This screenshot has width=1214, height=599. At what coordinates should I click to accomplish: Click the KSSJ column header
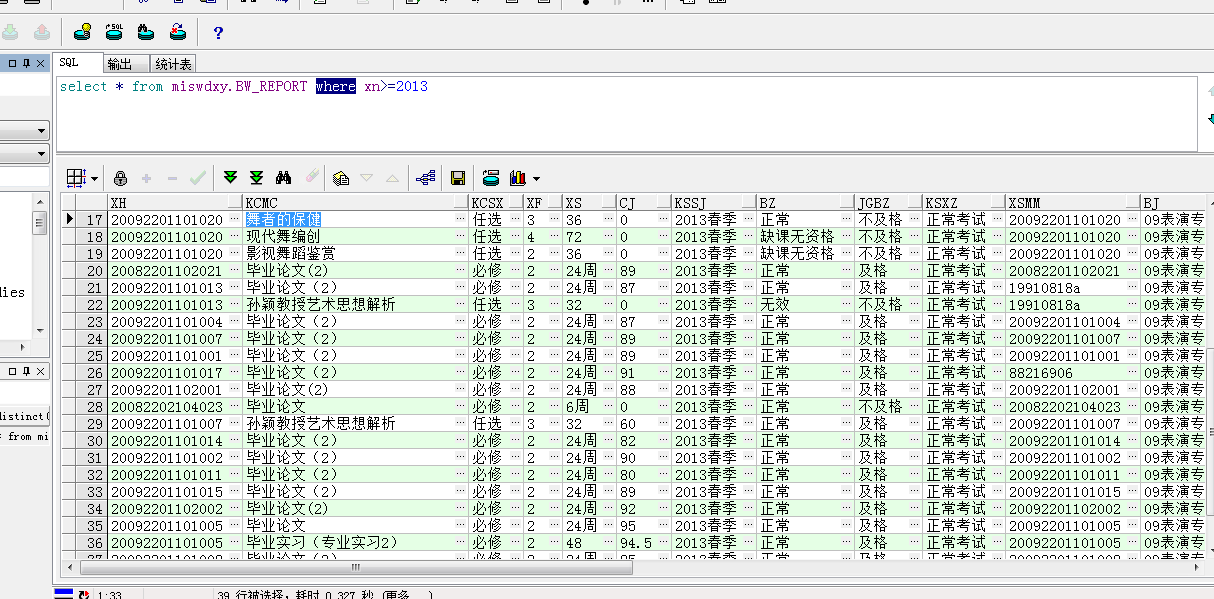coord(713,203)
